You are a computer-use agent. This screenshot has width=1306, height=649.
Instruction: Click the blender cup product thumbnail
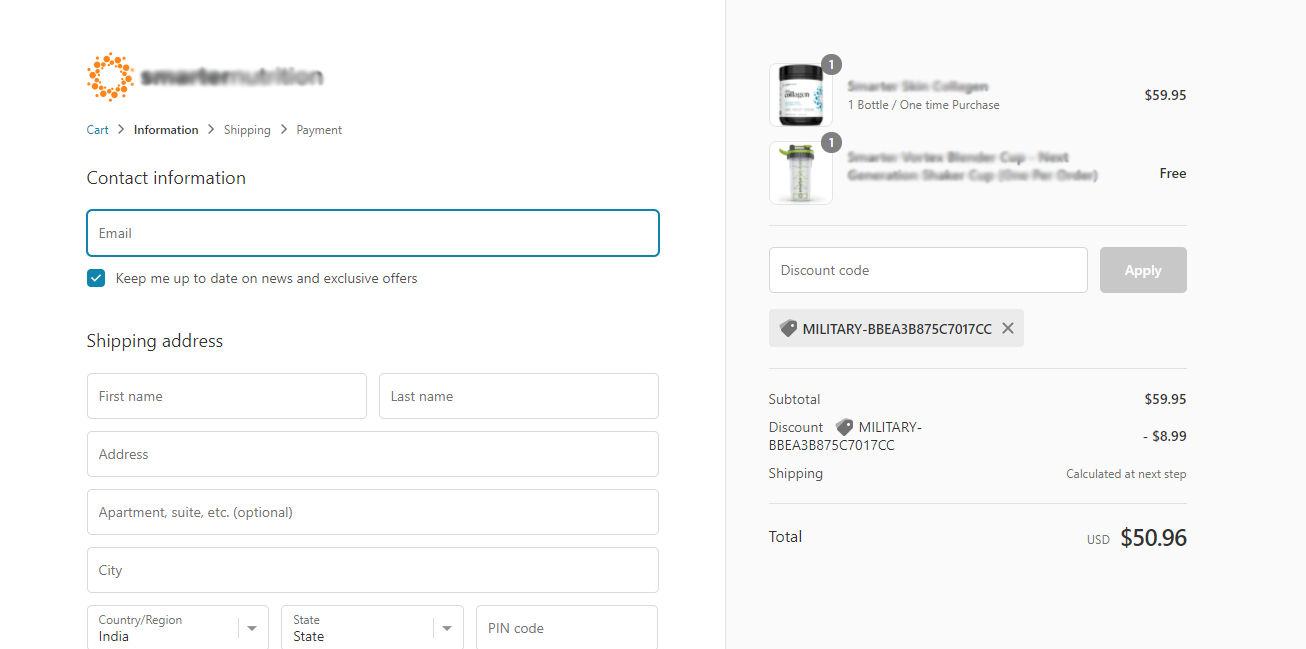800,173
